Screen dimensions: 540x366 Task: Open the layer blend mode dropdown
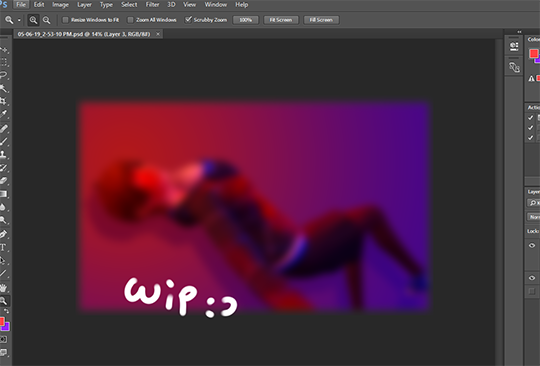click(534, 217)
